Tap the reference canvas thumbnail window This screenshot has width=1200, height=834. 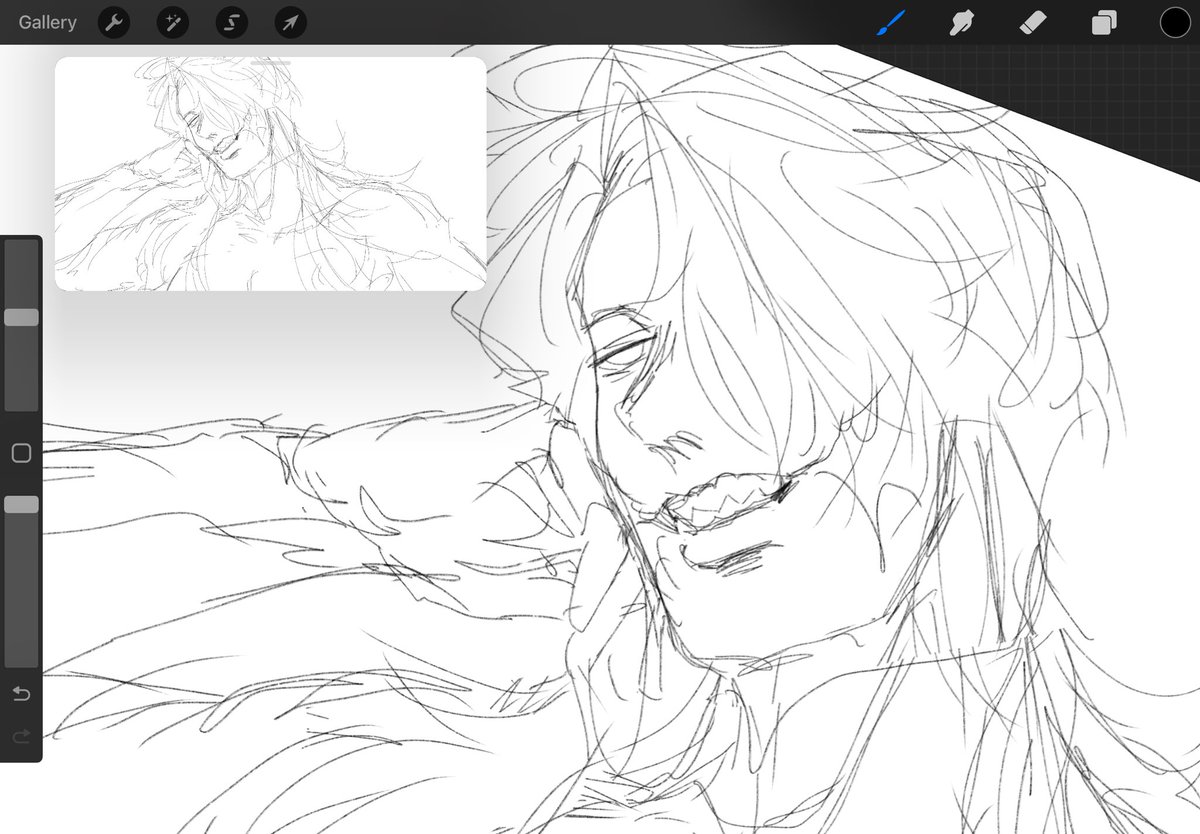(270, 174)
